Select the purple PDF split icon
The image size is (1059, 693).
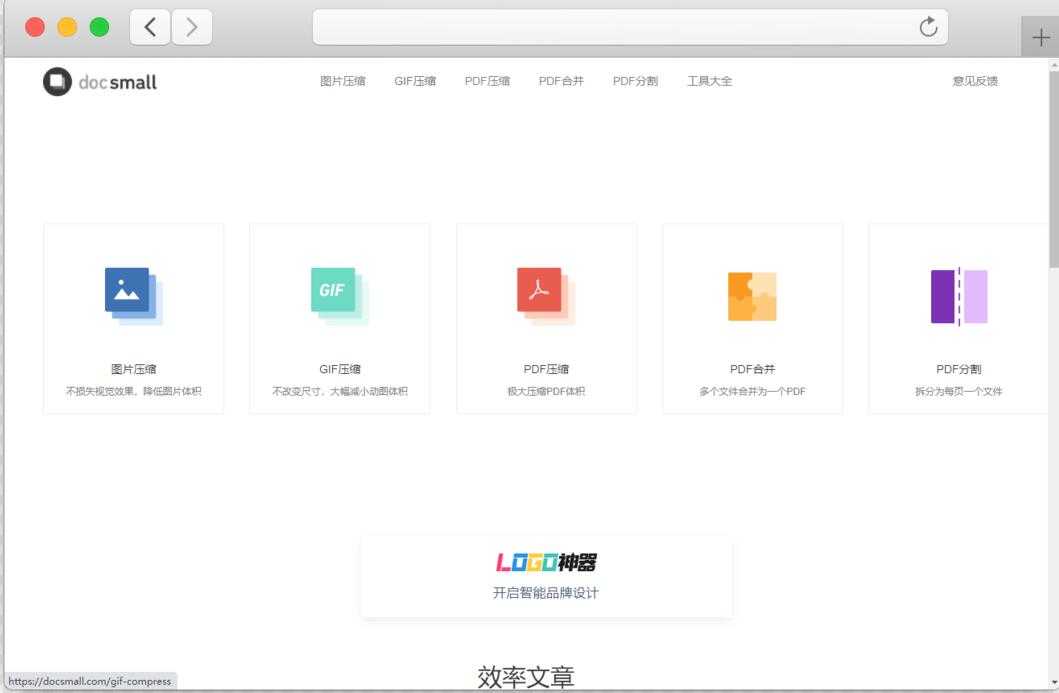coord(958,296)
